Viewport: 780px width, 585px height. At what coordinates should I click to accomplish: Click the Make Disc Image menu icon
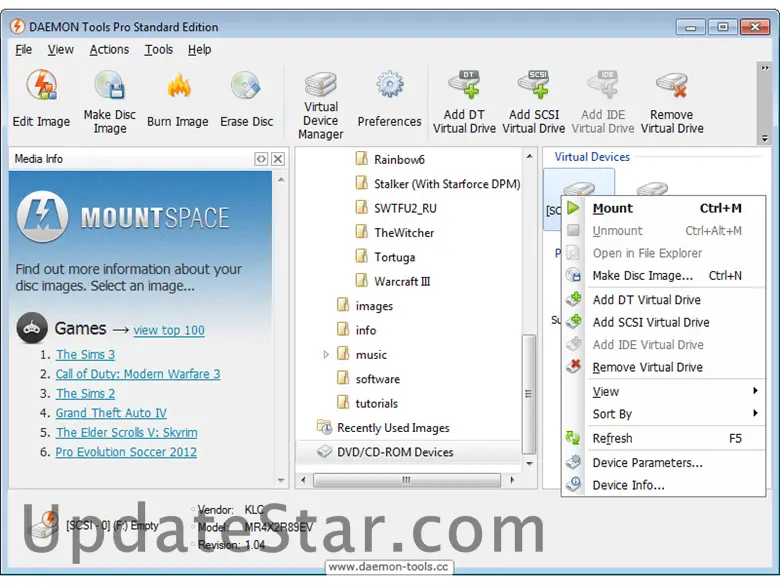click(573, 275)
